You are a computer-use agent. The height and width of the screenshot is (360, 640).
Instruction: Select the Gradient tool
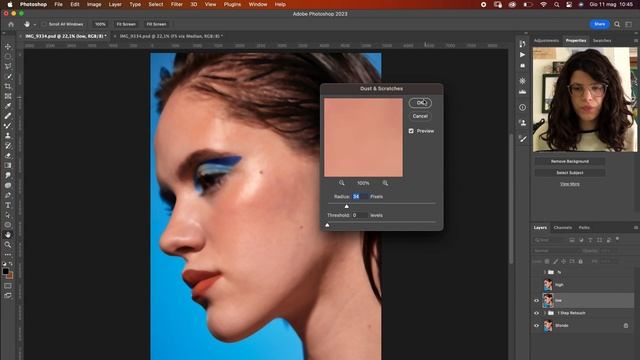click(8, 165)
